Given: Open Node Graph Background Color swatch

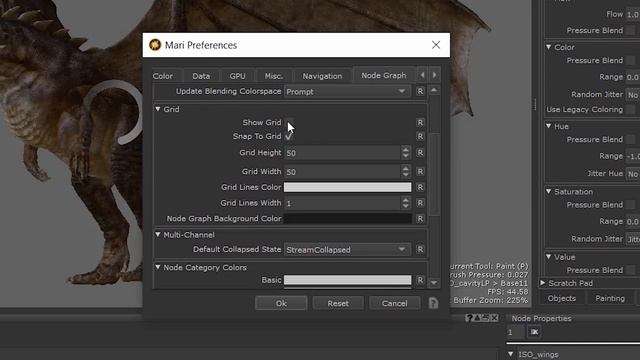Looking at the screenshot, I should (x=347, y=219).
